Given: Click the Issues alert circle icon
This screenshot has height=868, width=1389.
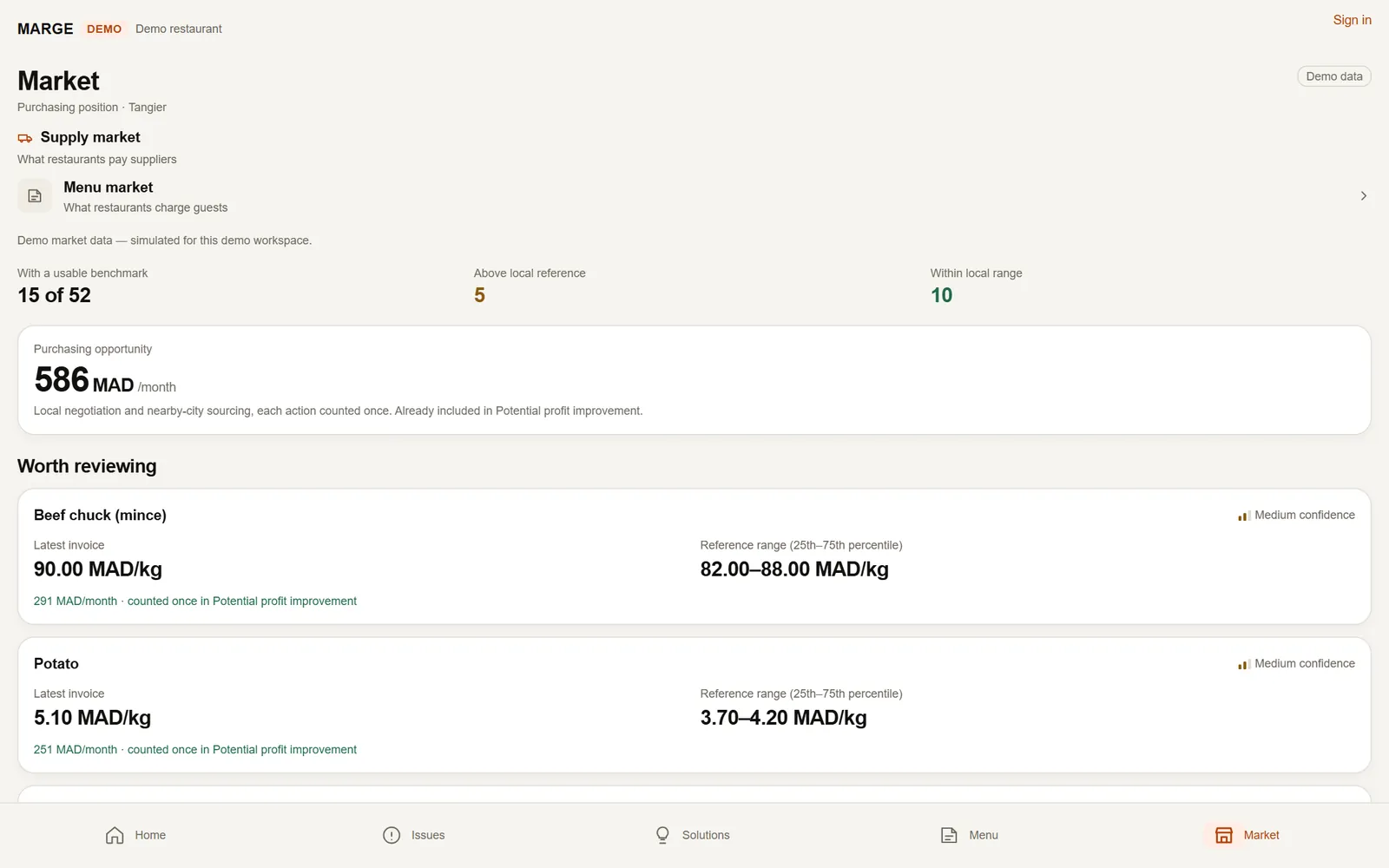Looking at the screenshot, I should (392, 835).
